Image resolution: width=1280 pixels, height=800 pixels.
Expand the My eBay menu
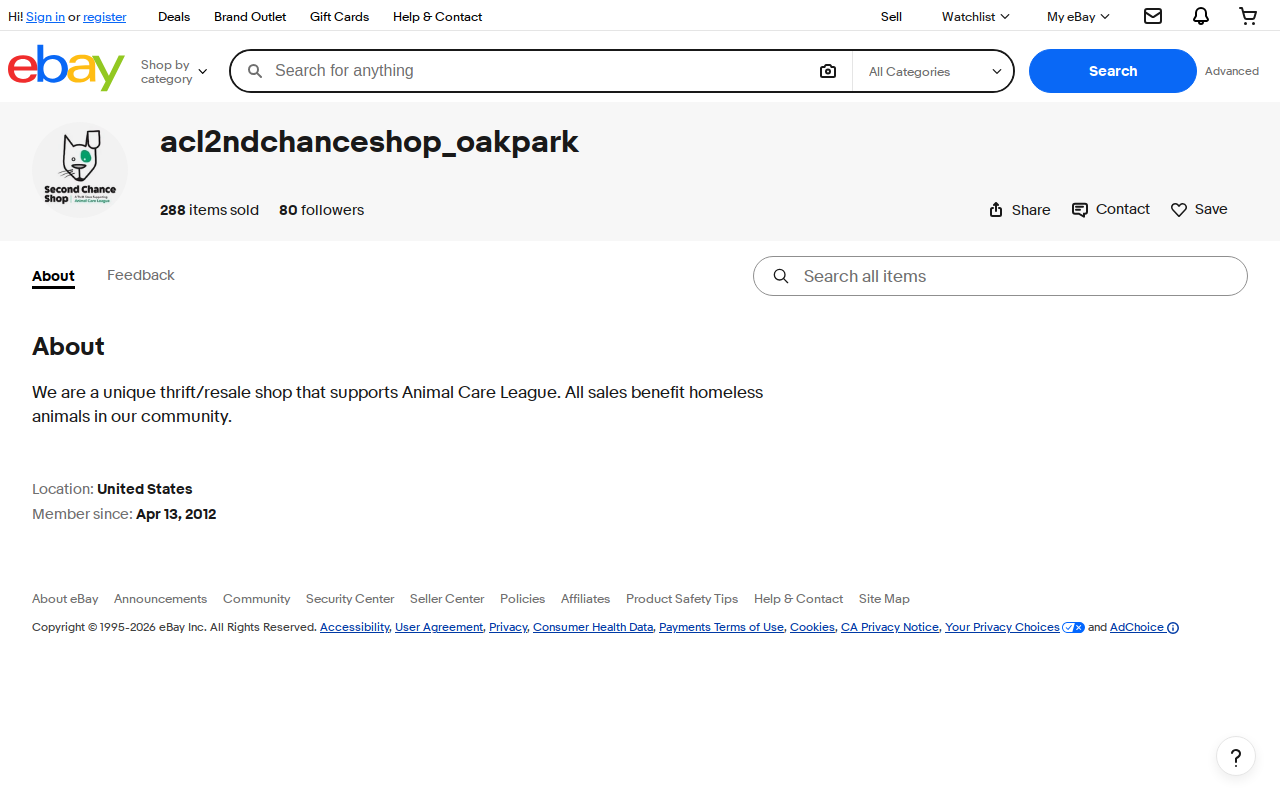click(x=1078, y=16)
